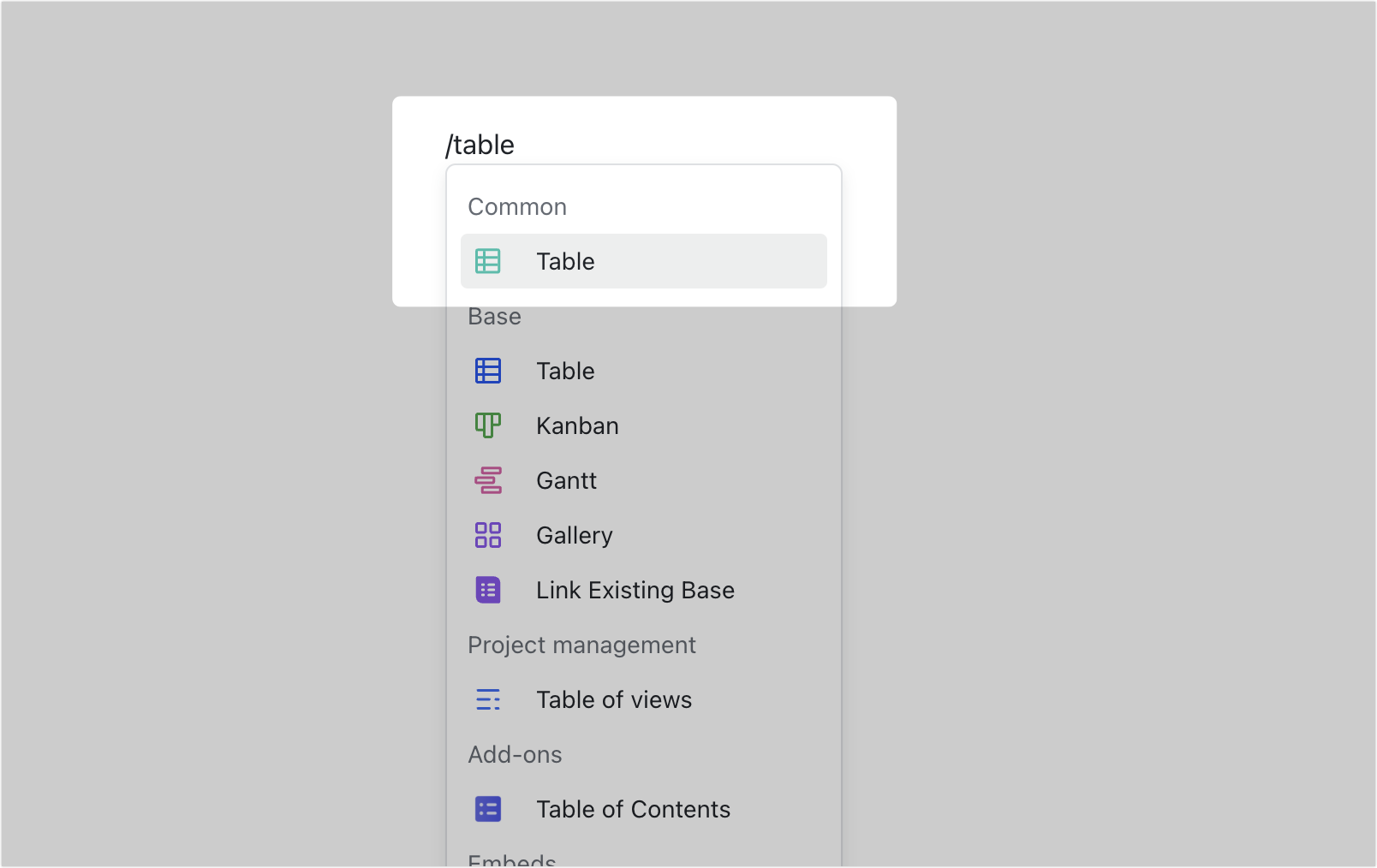Image resolution: width=1377 pixels, height=868 pixels.
Task: Click the /table text input field
Action: [x=480, y=144]
